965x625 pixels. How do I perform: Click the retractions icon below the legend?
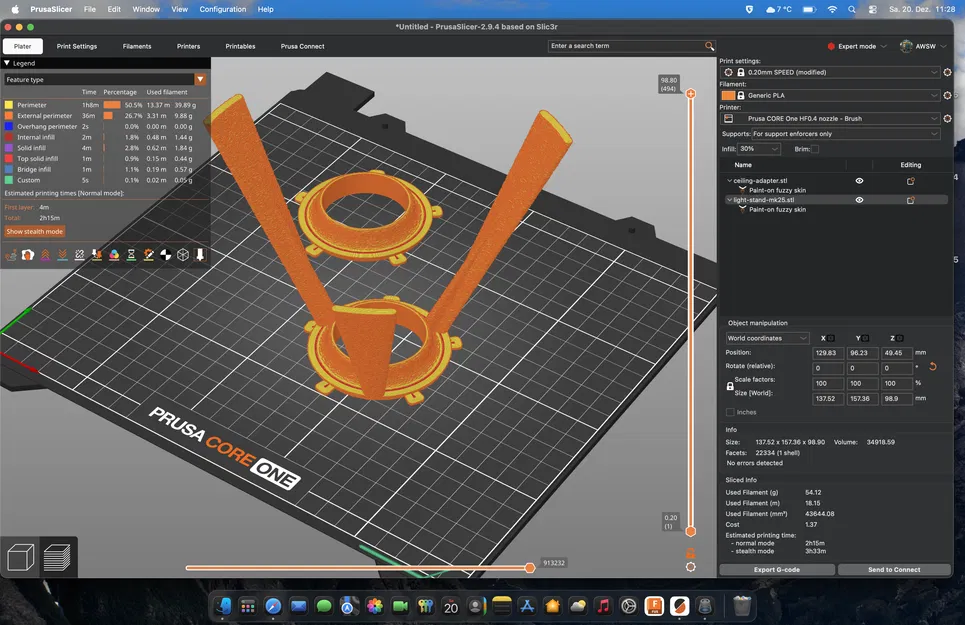pos(45,254)
